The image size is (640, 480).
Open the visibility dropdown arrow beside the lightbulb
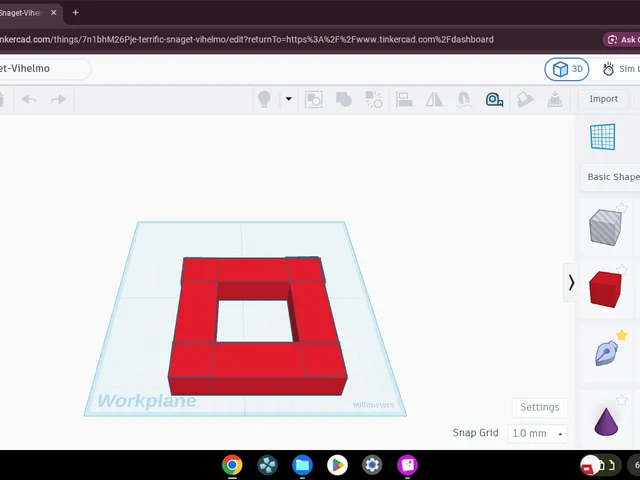[x=289, y=99]
